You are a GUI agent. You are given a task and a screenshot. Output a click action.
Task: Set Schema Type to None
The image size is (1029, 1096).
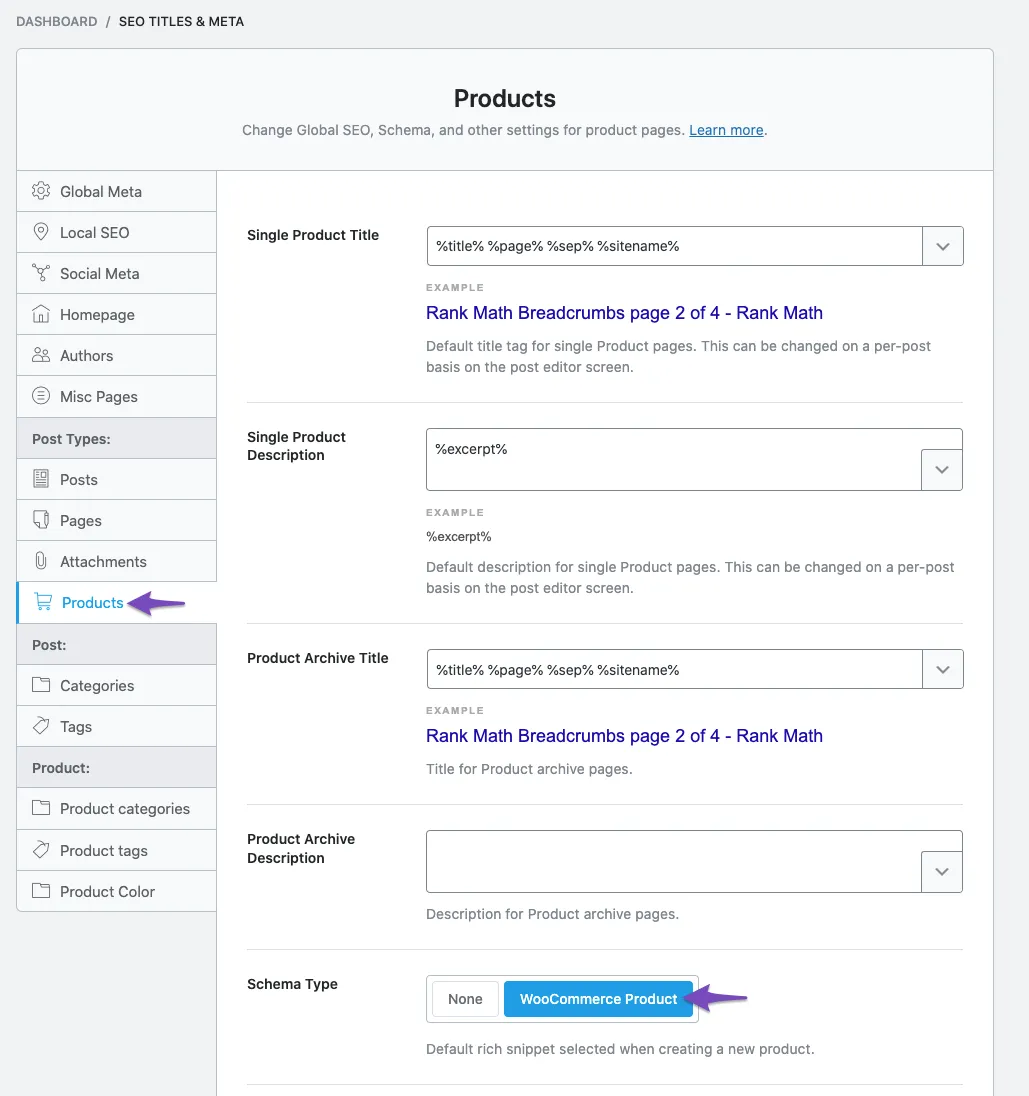(465, 998)
